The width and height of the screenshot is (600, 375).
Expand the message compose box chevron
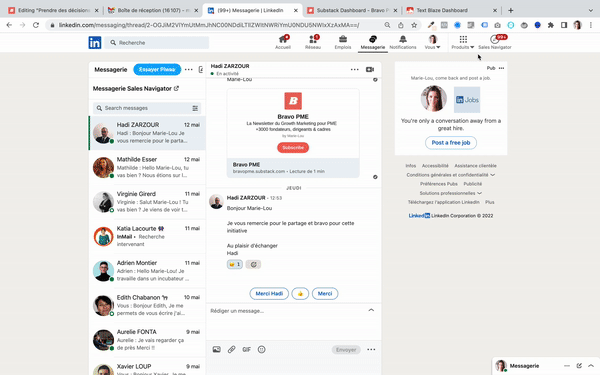tap(371, 310)
